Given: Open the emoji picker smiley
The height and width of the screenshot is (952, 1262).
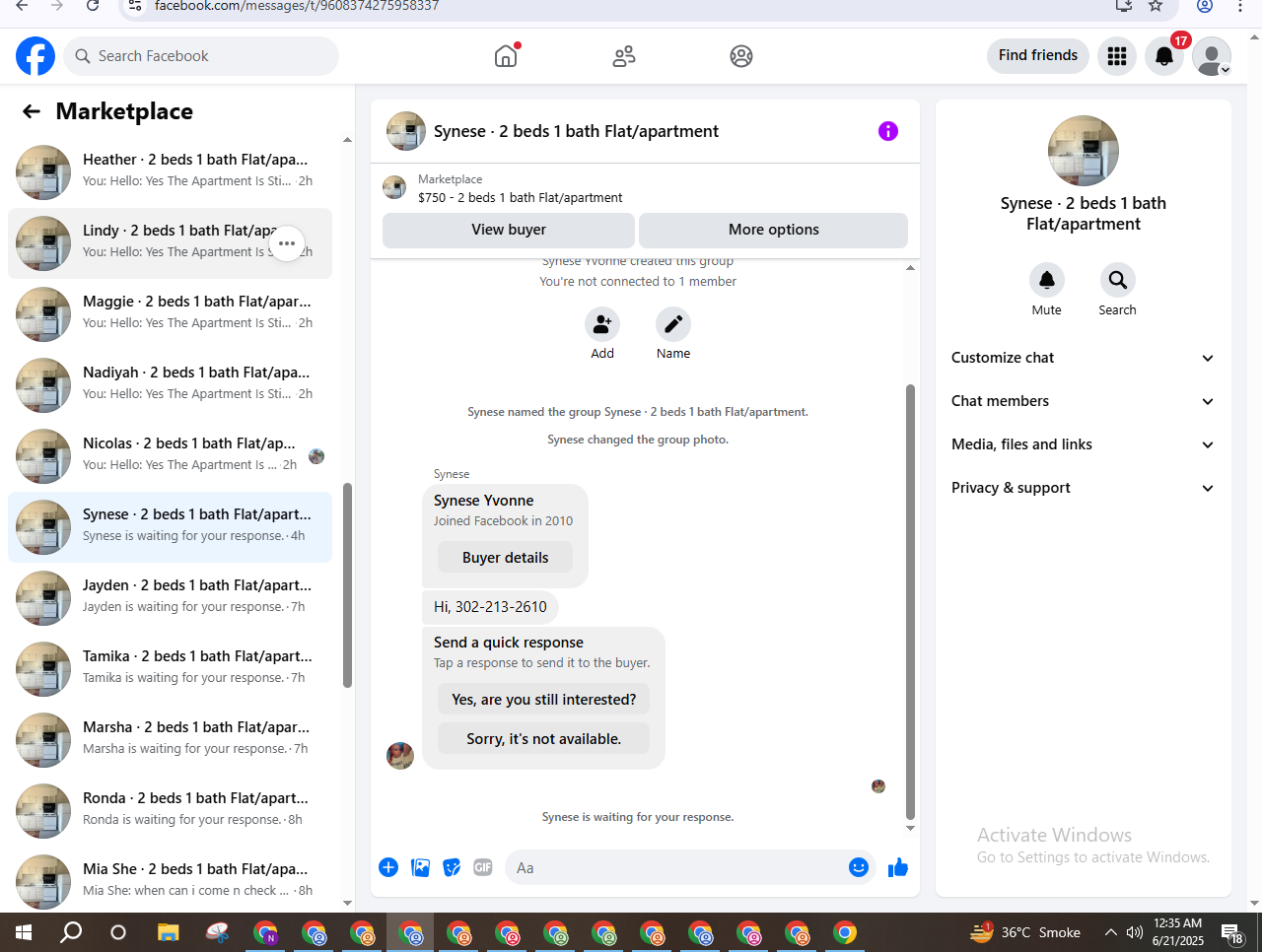Looking at the screenshot, I should (859, 867).
